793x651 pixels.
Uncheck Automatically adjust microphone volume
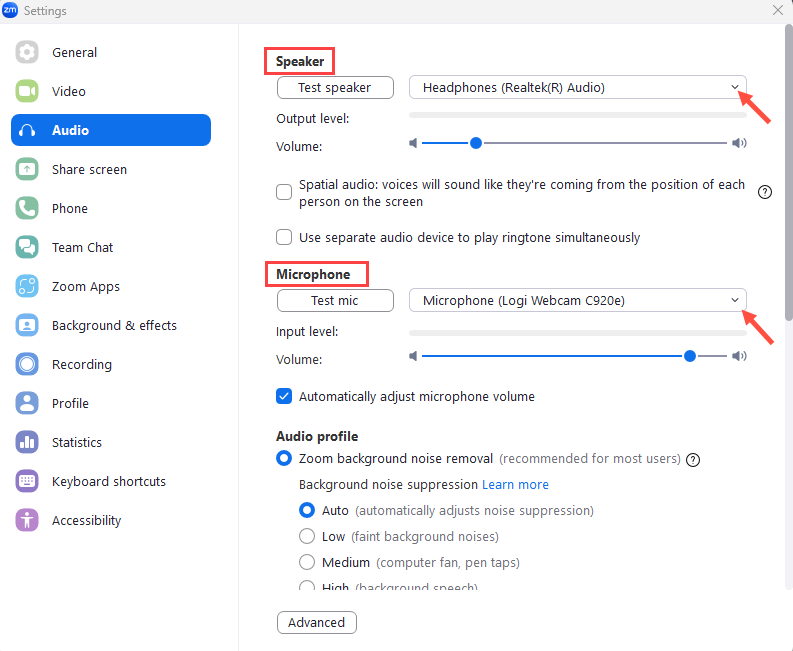point(284,396)
